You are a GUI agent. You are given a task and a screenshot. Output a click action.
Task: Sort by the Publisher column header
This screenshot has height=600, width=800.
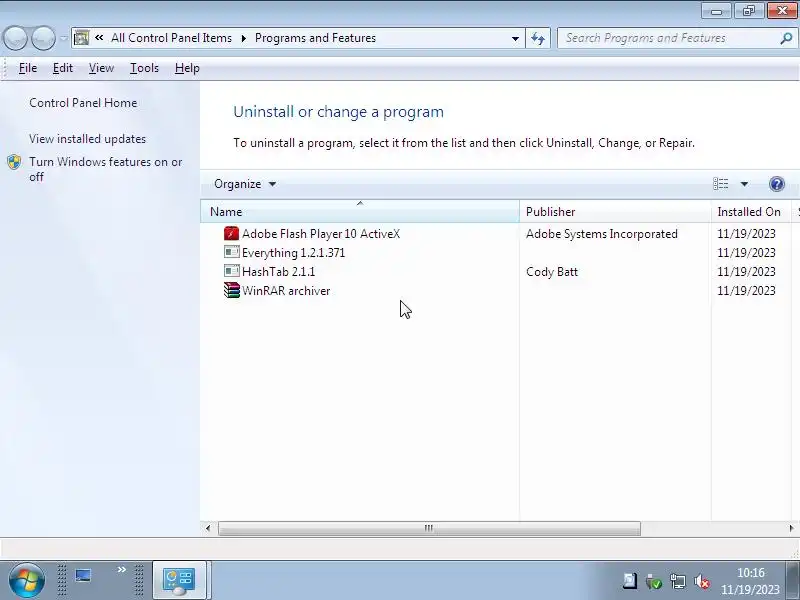click(x=615, y=212)
